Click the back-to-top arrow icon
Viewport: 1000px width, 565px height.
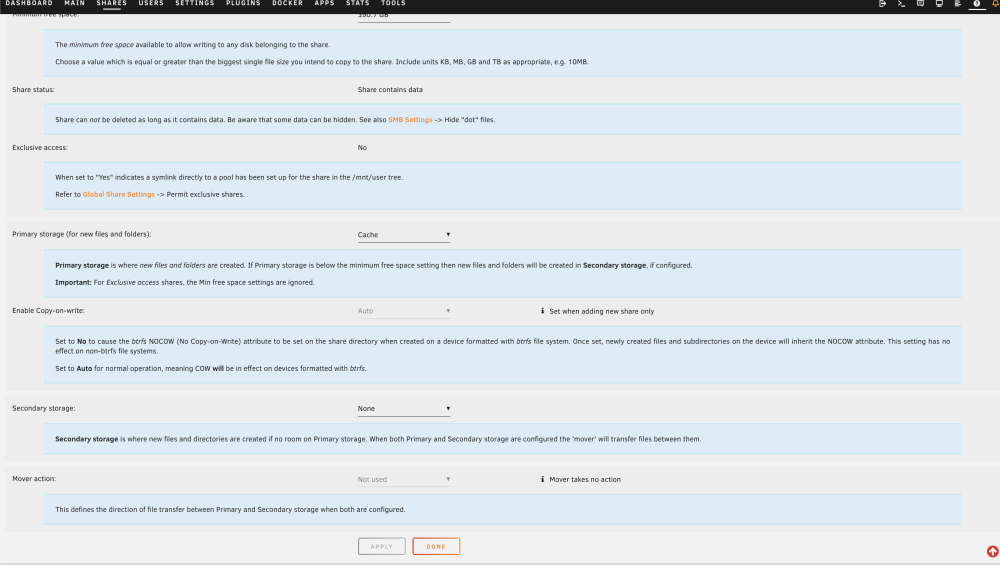(992, 552)
